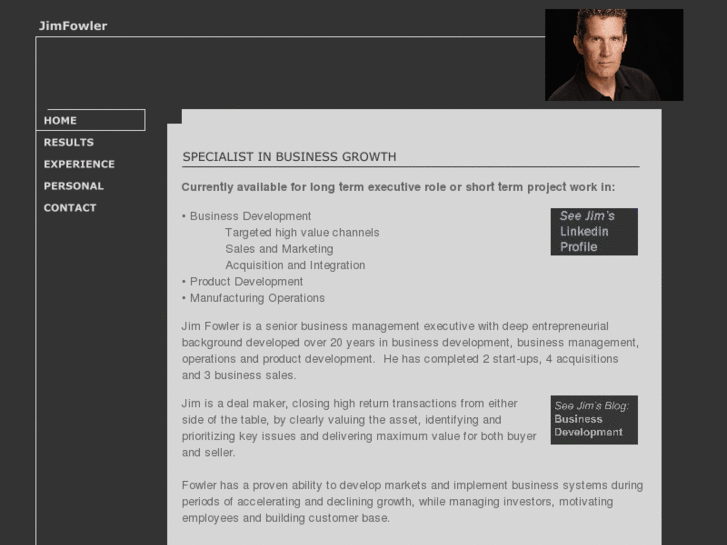727x545 pixels.
Task: Click the paragraph starting 'Jim Fowler is a senior'
Action: pos(410,350)
